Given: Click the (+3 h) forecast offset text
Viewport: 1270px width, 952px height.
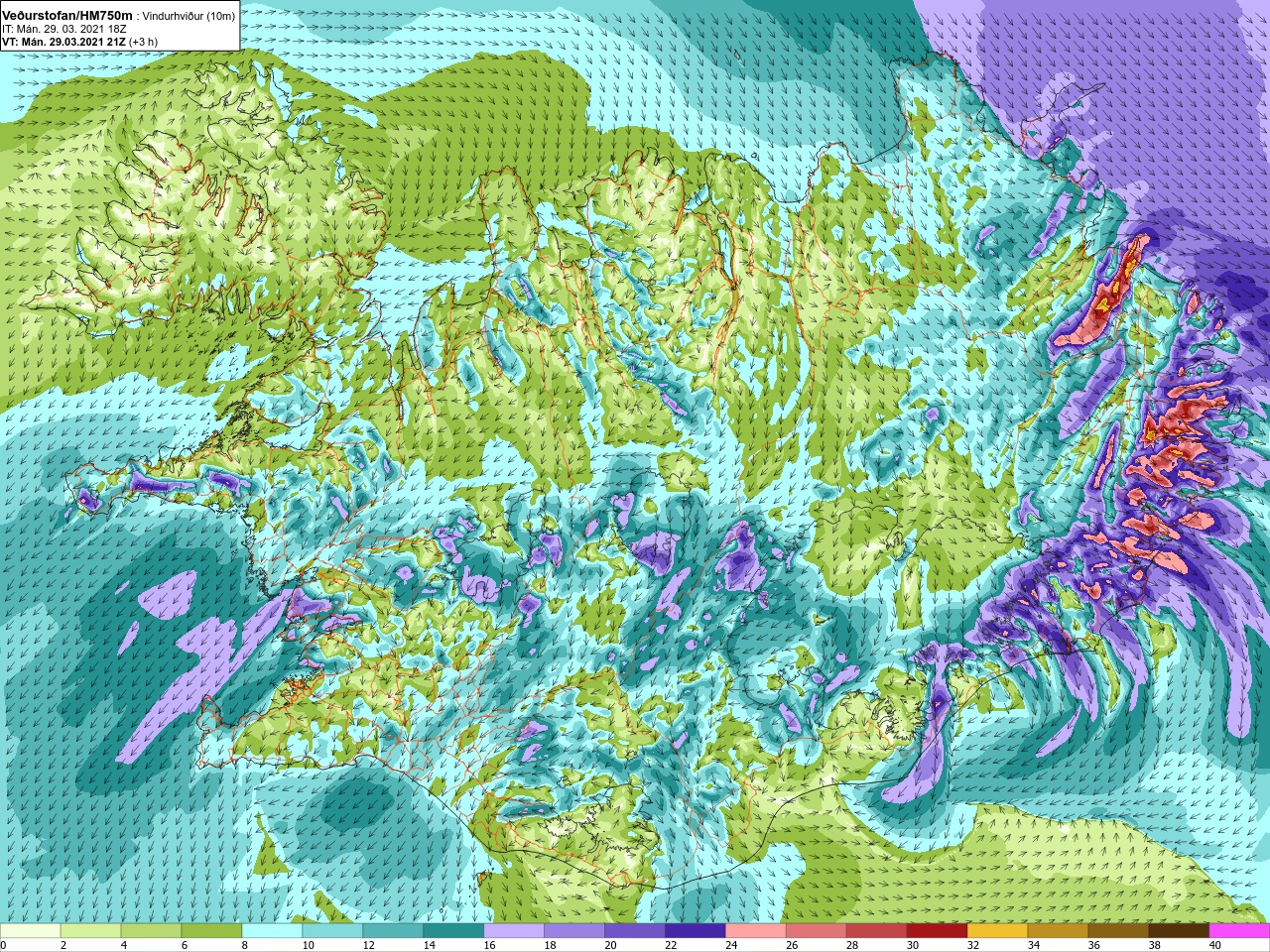Looking at the screenshot, I should [x=143, y=42].
